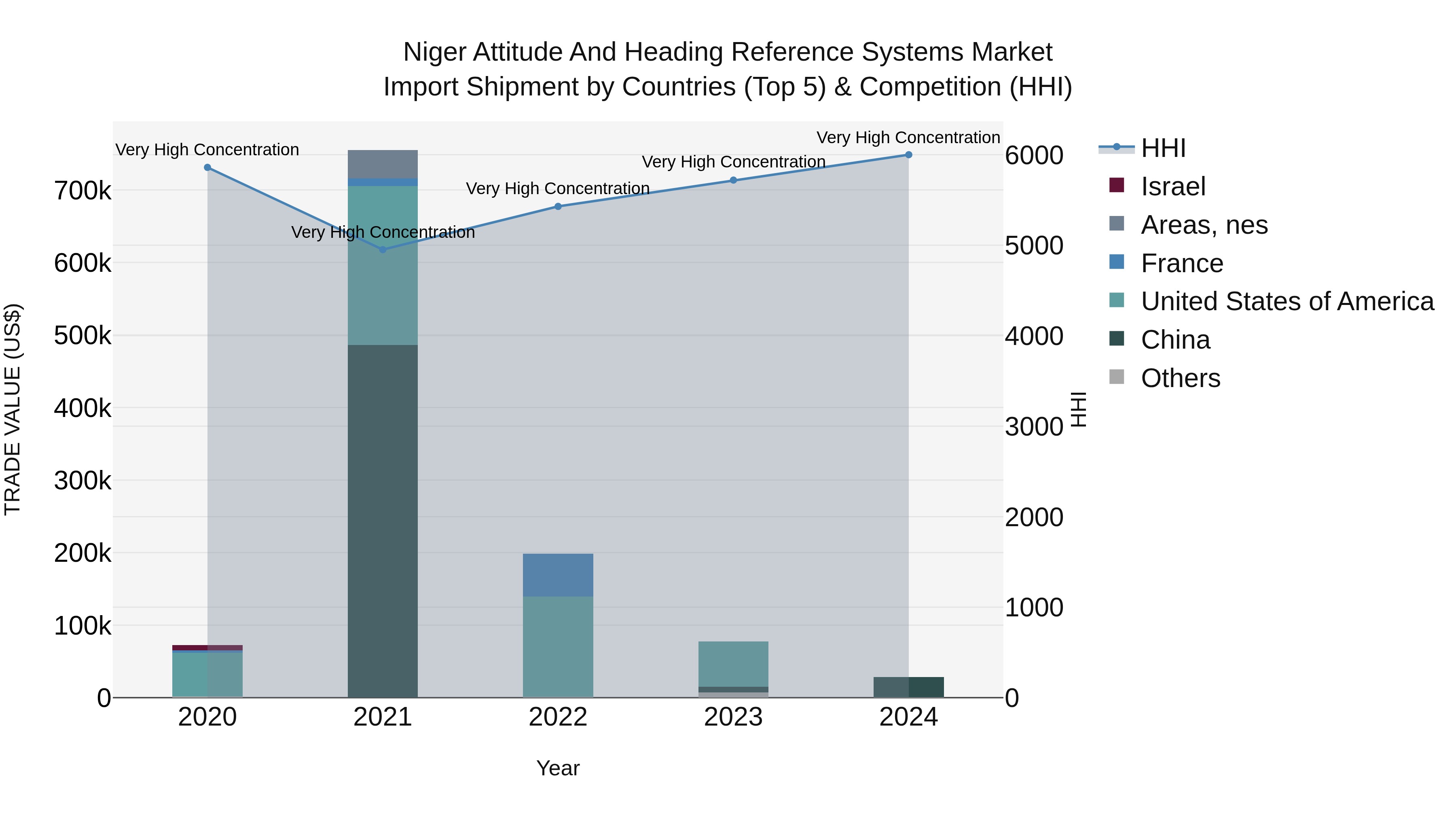Select the 2020 HHI data point
The width and height of the screenshot is (1456, 819).
pyautogui.click(x=207, y=167)
